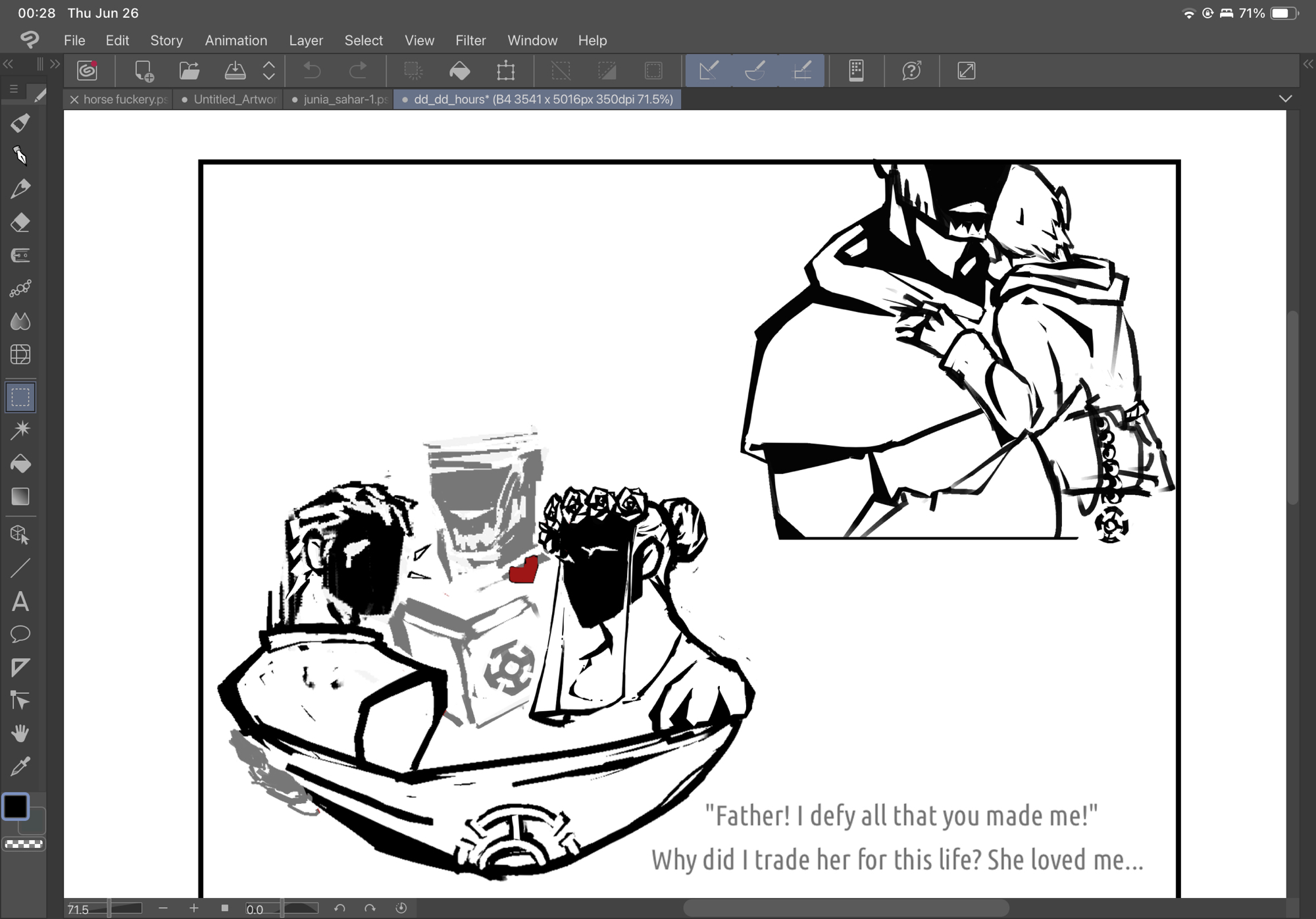Select the black main color swatch
Viewport: 1316px width, 919px height.
[x=16, y=806]
